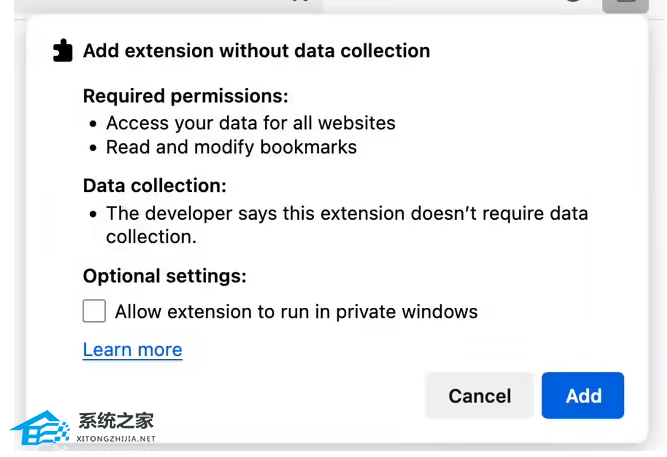This screenshot has width=667, height=457.
Task: Select 'Access your data for all websites' item
Action: click(250, 123)
